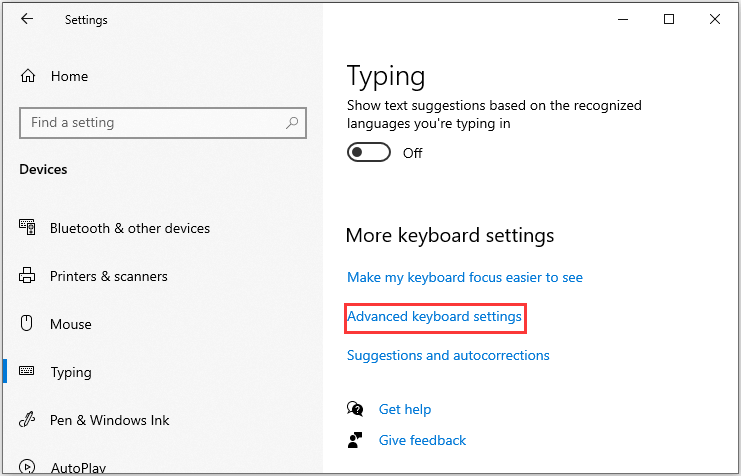
Task: Click the Home house icon
Action: (x=28, y=76)
